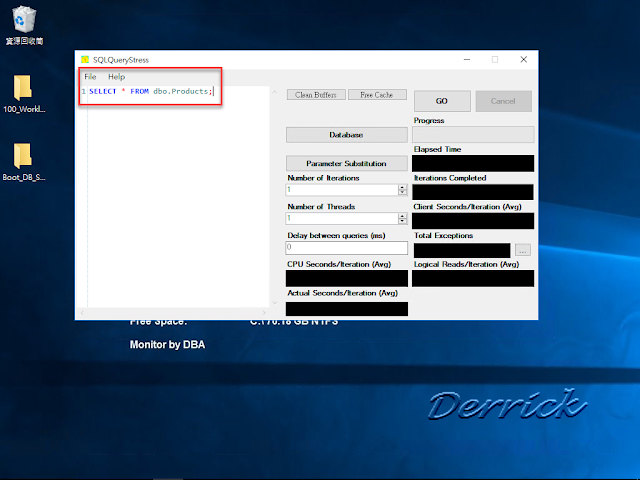Open the Database settings button

point(347,135)
